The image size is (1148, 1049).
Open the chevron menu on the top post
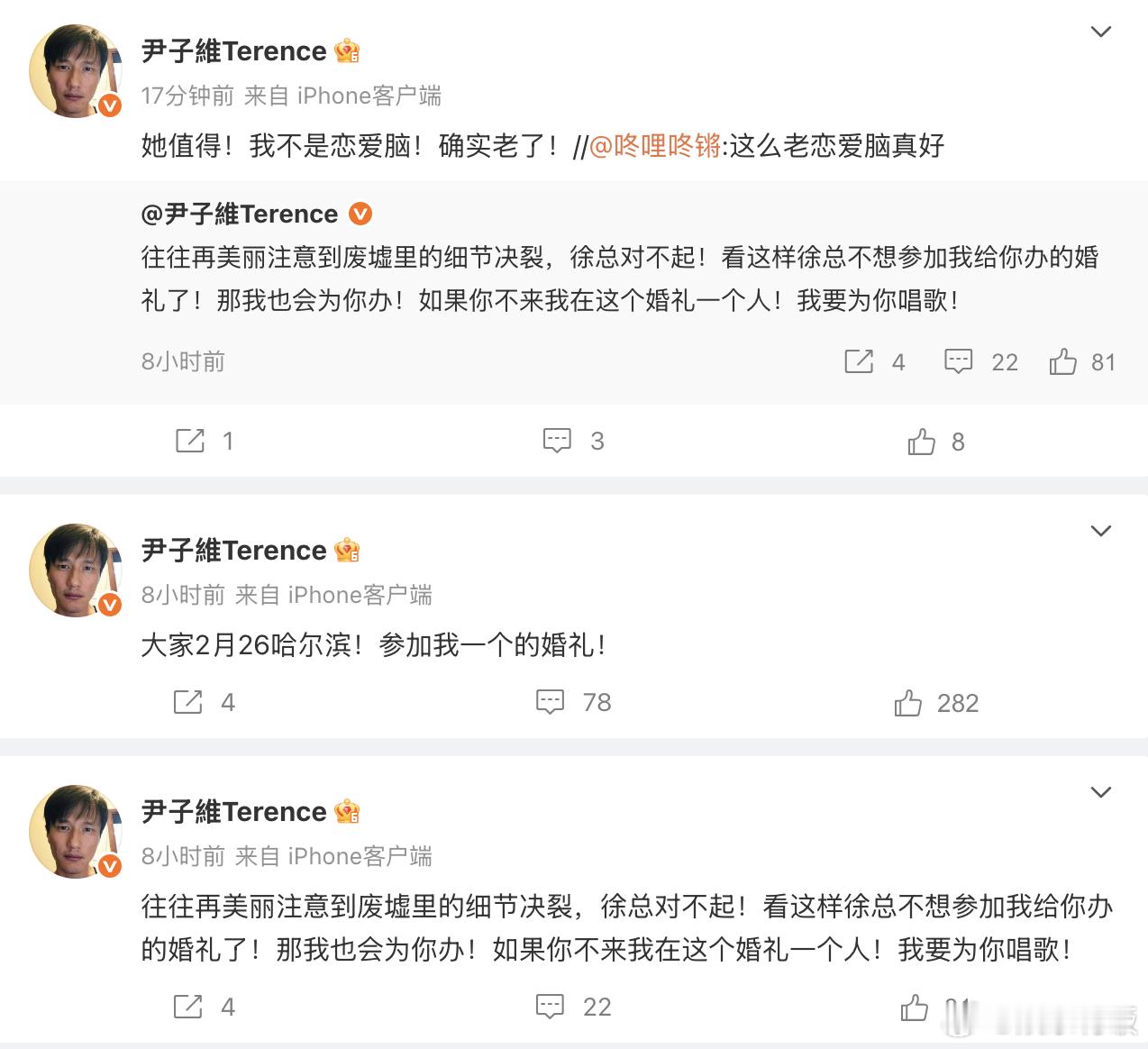click(x=1100, y=31)
